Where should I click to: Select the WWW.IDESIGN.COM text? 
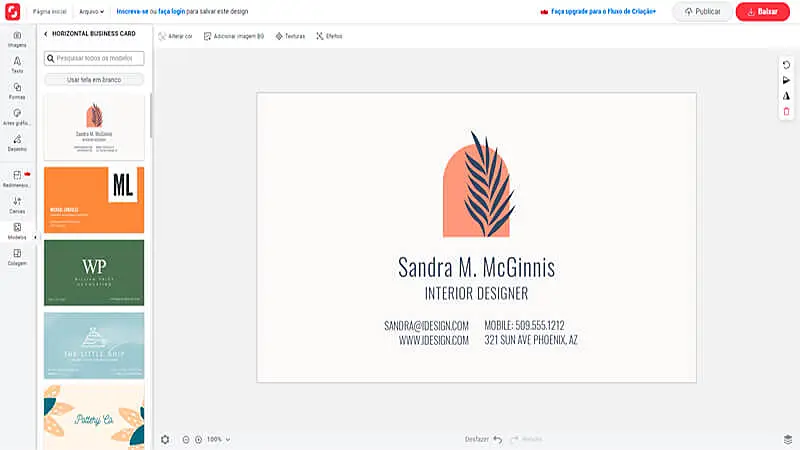434,340
